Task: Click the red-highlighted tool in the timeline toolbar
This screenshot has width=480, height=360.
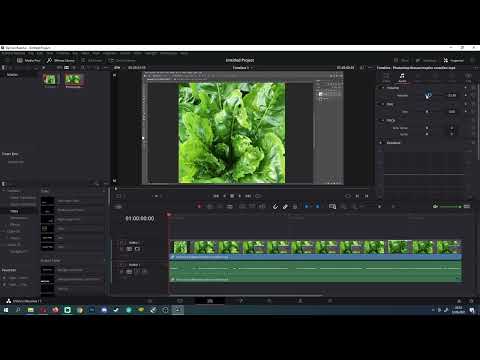Action: [x=199, y=207]
